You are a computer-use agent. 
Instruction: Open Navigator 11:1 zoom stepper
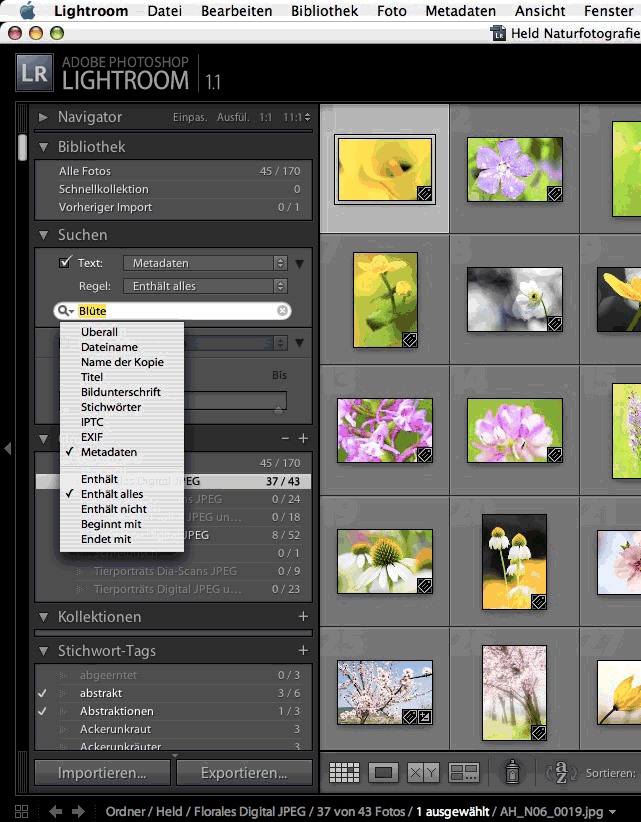[x=297, y=117]
